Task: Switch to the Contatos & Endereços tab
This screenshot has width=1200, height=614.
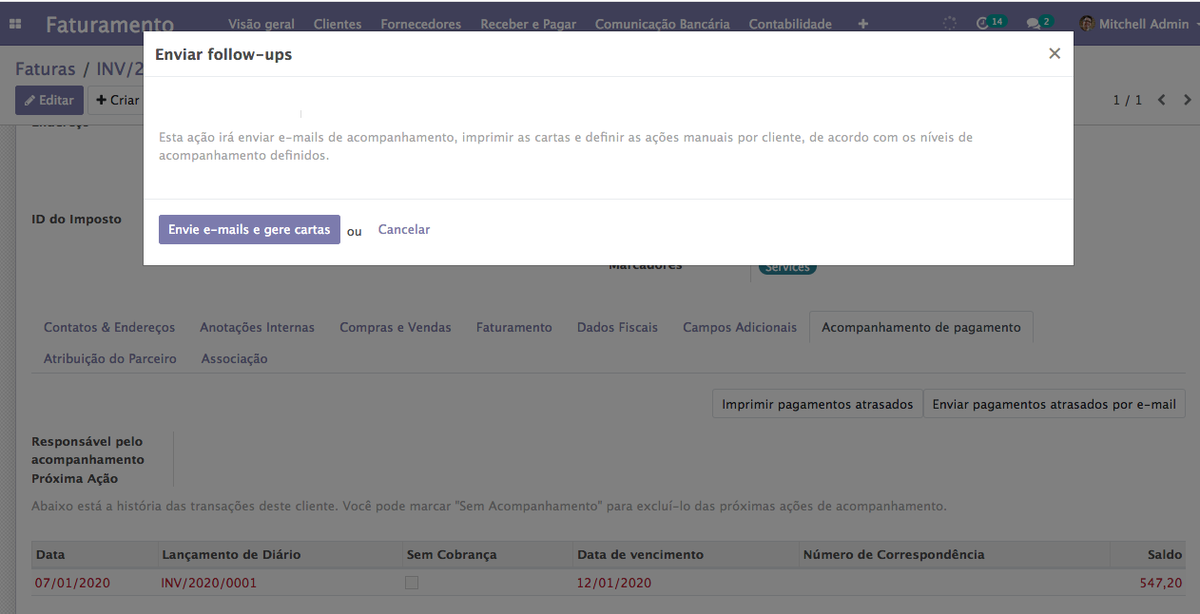Action: tap(109, 327)
